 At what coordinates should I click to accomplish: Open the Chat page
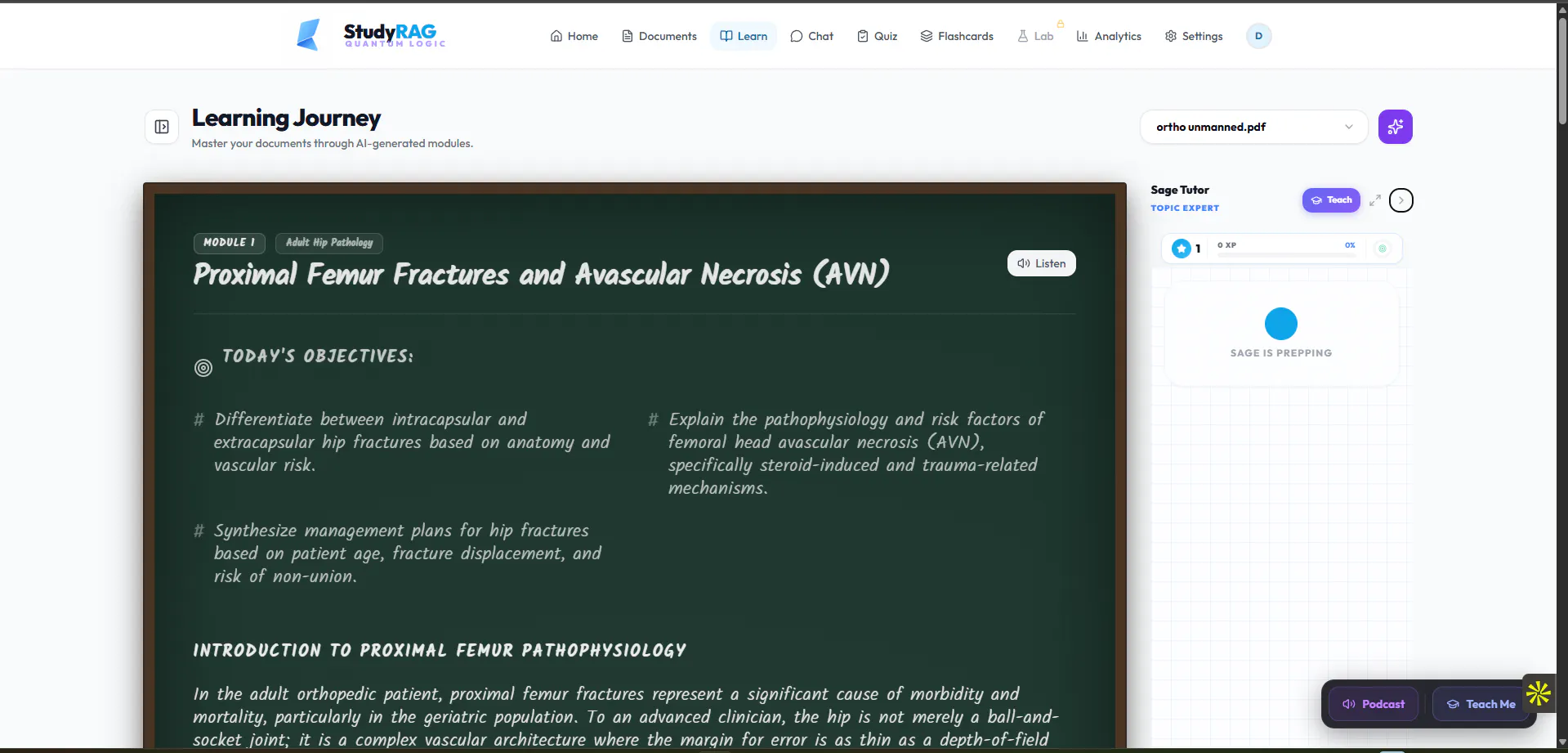click(x=812, y=36)
